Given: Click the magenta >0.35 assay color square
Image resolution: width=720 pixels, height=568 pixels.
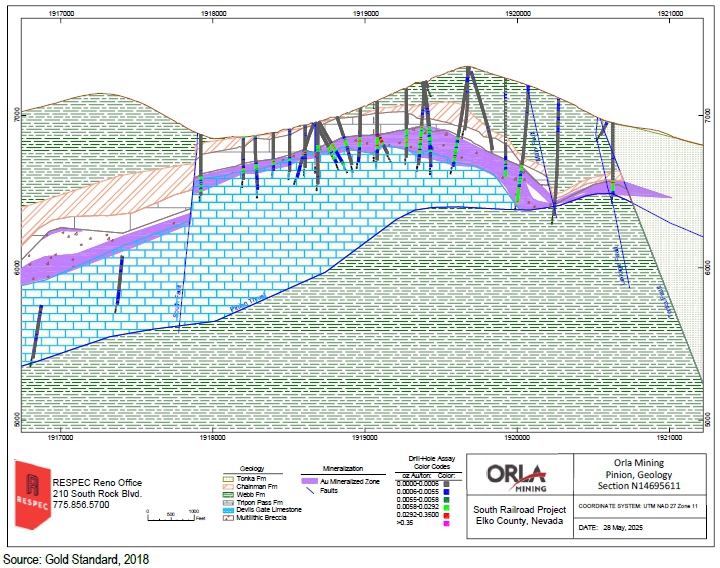Looking at the screenshot, I should (444, 521).
